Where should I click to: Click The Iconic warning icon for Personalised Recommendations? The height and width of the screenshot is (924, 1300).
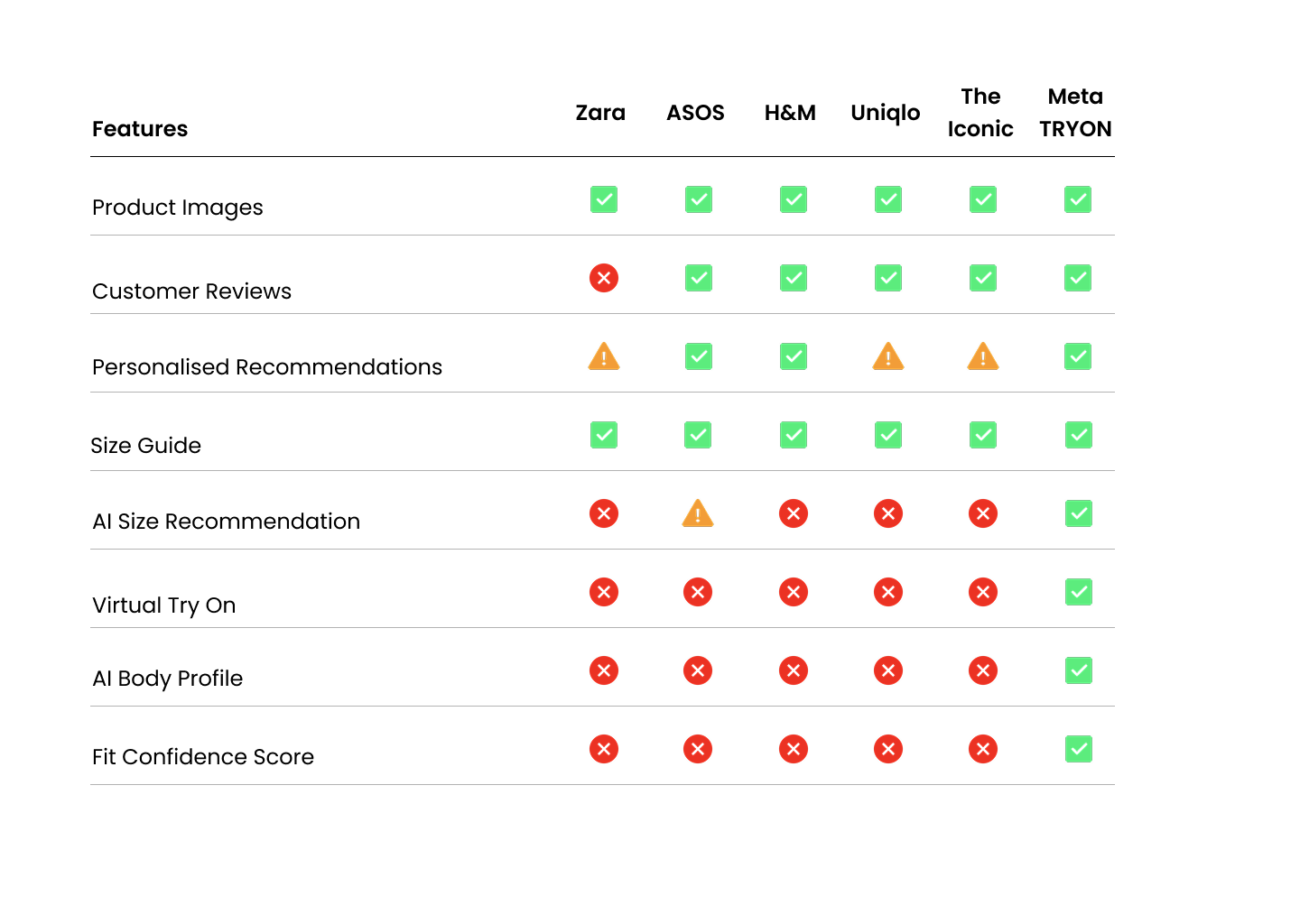(x=983, y=356)
